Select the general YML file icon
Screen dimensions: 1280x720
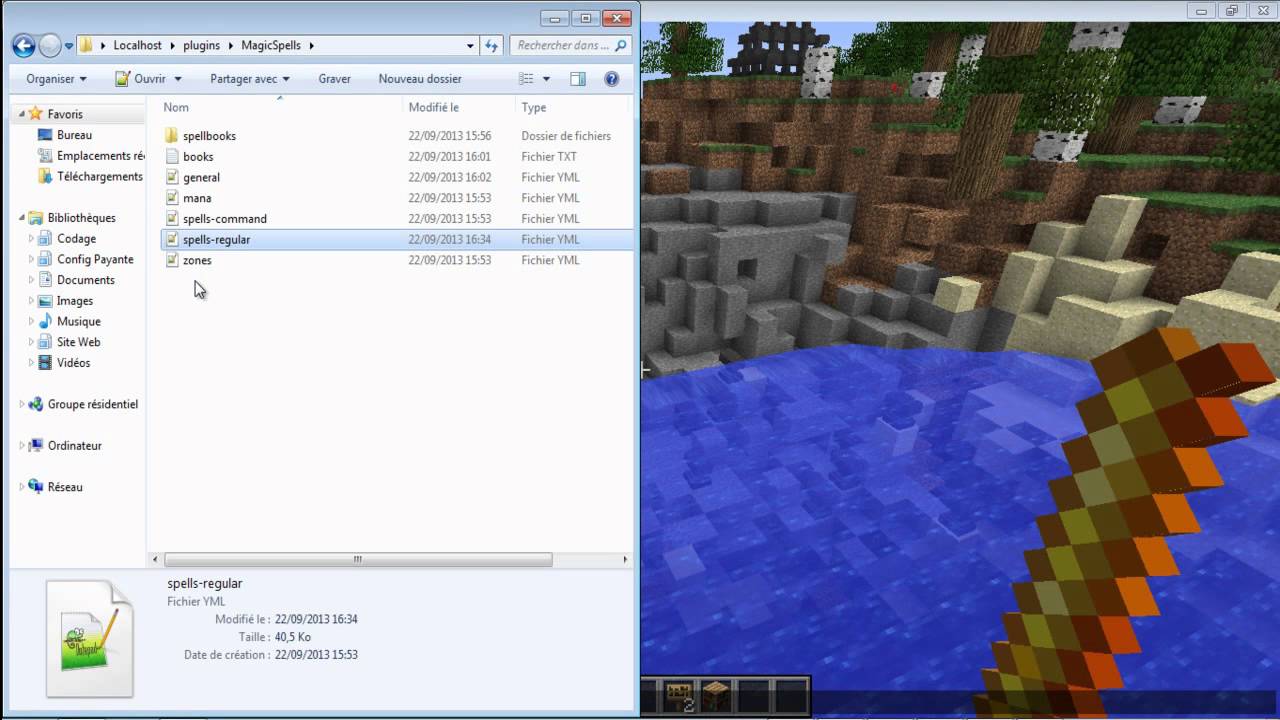pos(171,177)
